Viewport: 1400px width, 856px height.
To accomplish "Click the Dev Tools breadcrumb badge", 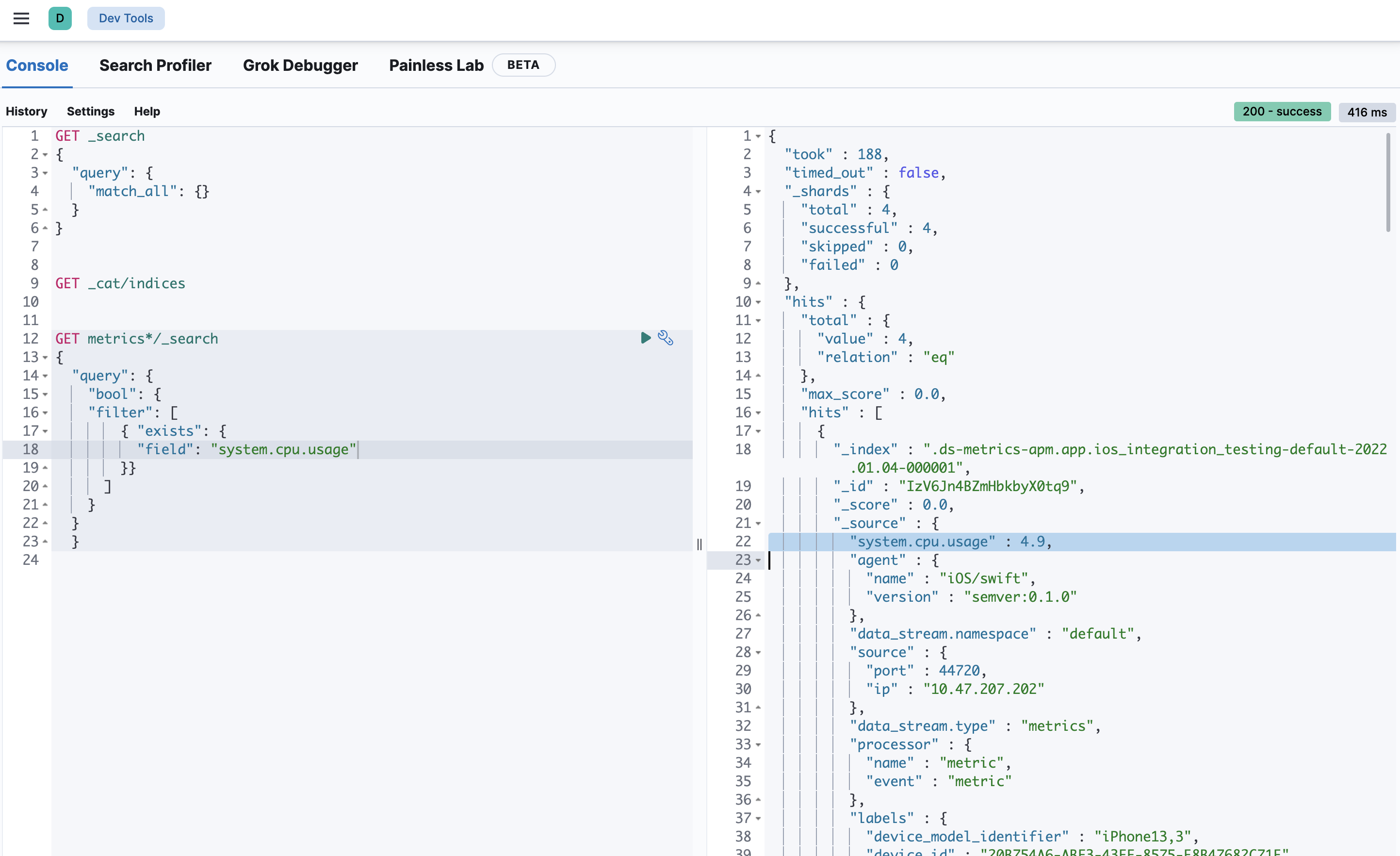I will tap(126, 18).
